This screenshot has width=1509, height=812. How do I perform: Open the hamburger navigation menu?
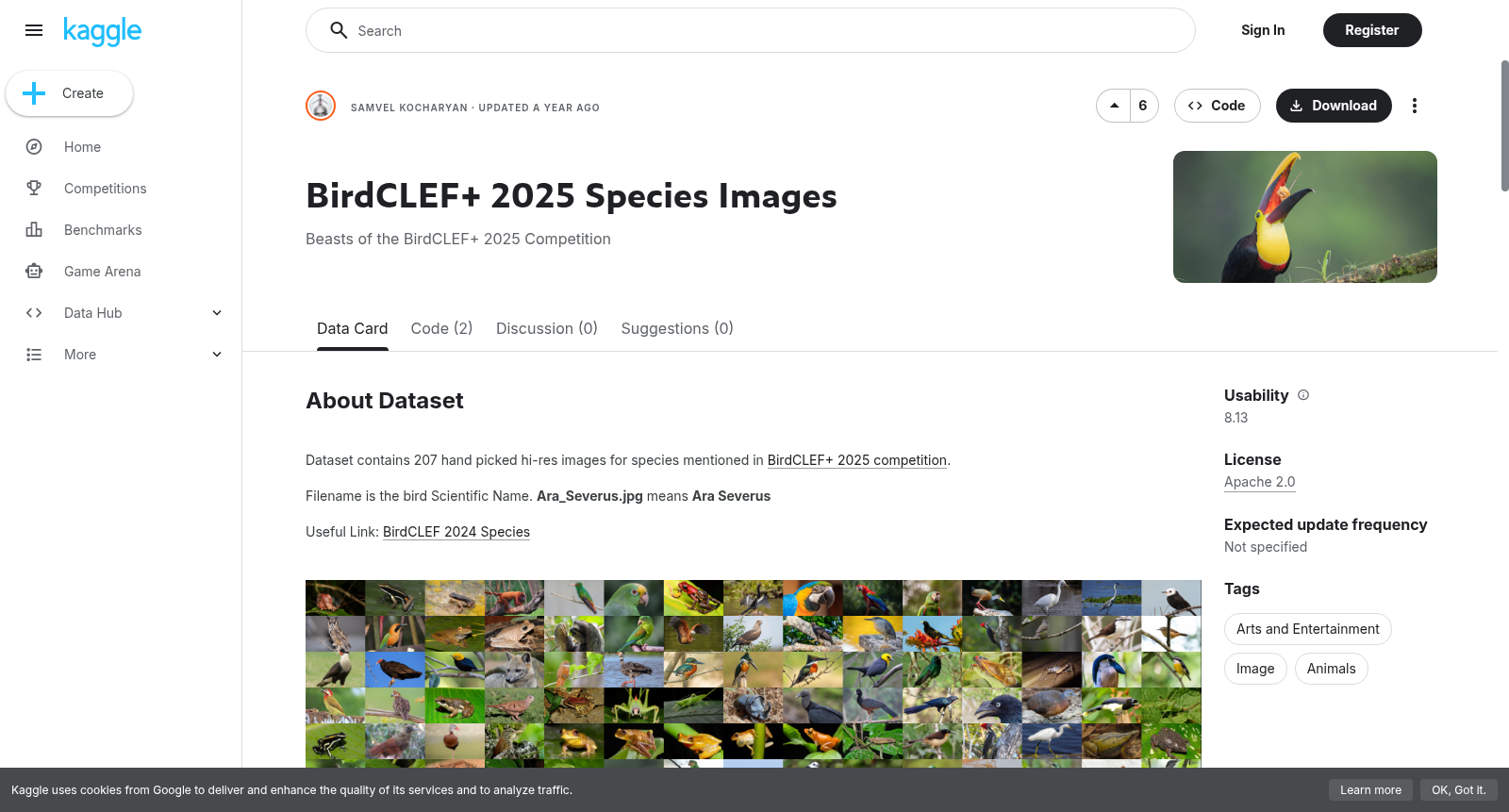pyautogui.click(x=34, y=30)
